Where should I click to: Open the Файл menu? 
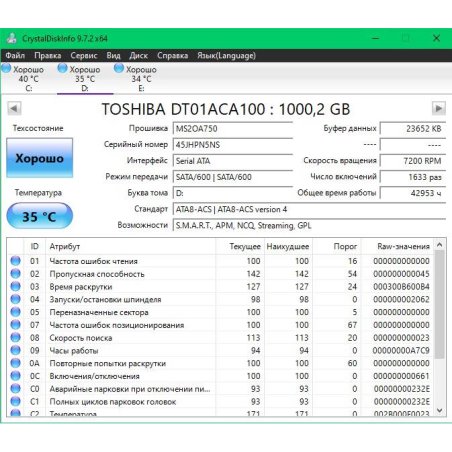(x=15, y=55)
